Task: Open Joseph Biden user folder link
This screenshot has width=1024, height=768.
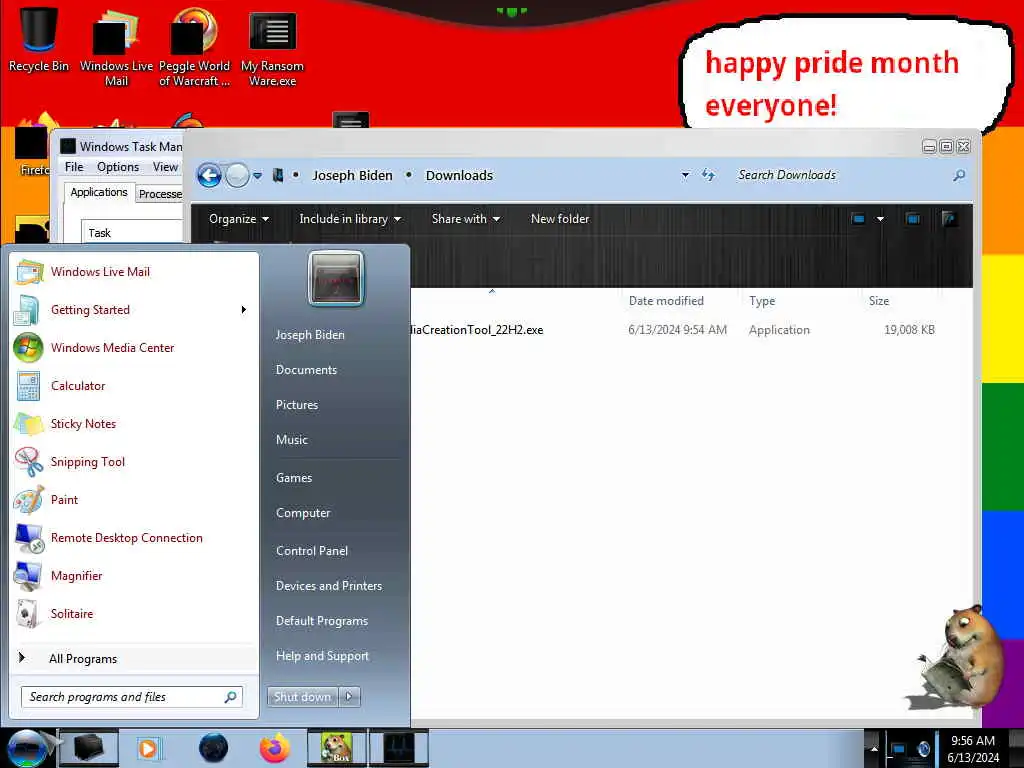Action: (310, 334)
